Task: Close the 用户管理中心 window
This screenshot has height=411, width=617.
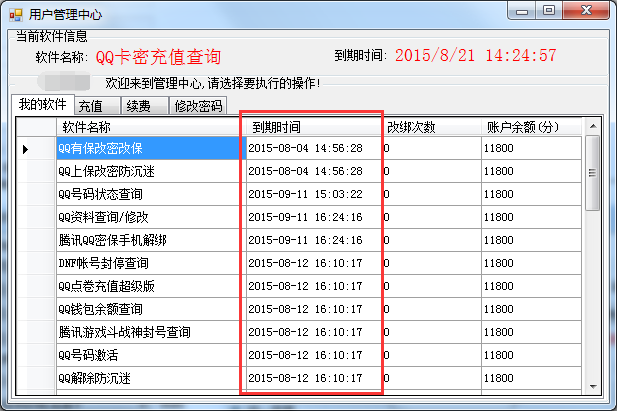Action: 586,11
